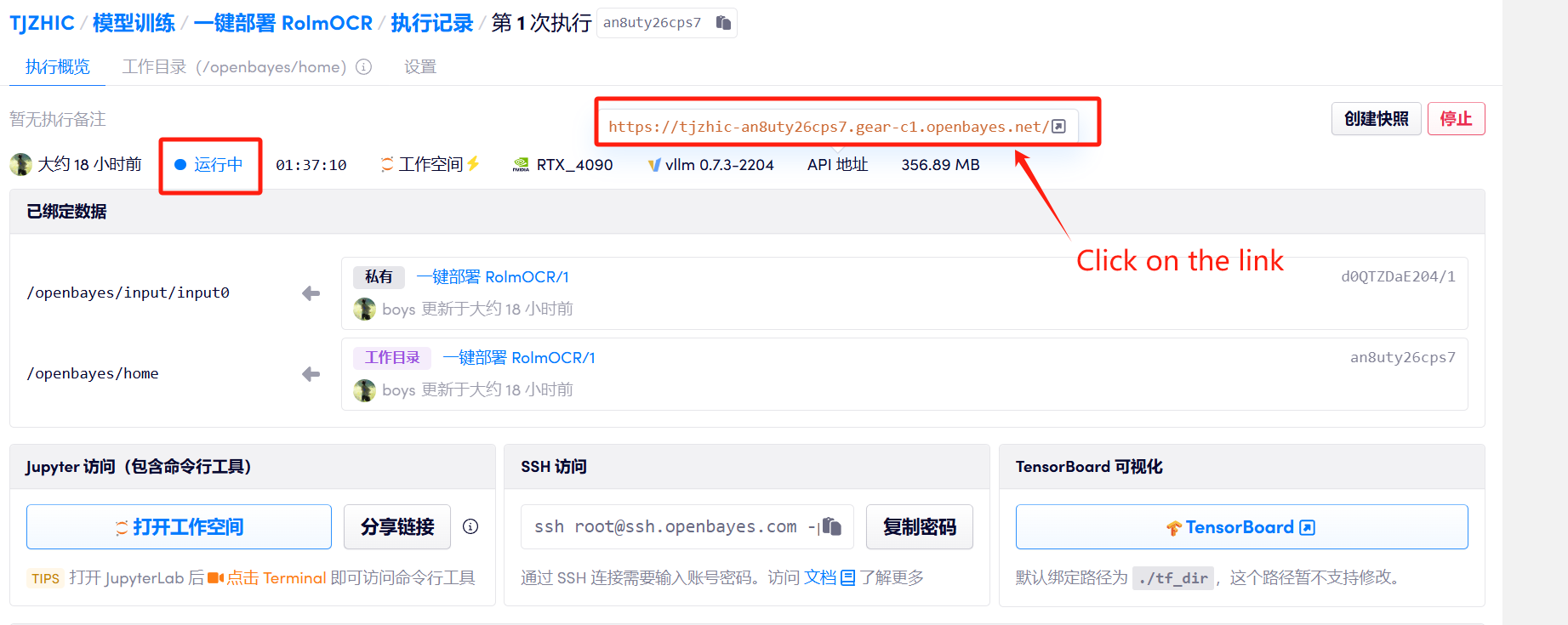Viewport: 1568px width, 625px height.
Task: Open the 设置 tab
Action: coord(420,67)
